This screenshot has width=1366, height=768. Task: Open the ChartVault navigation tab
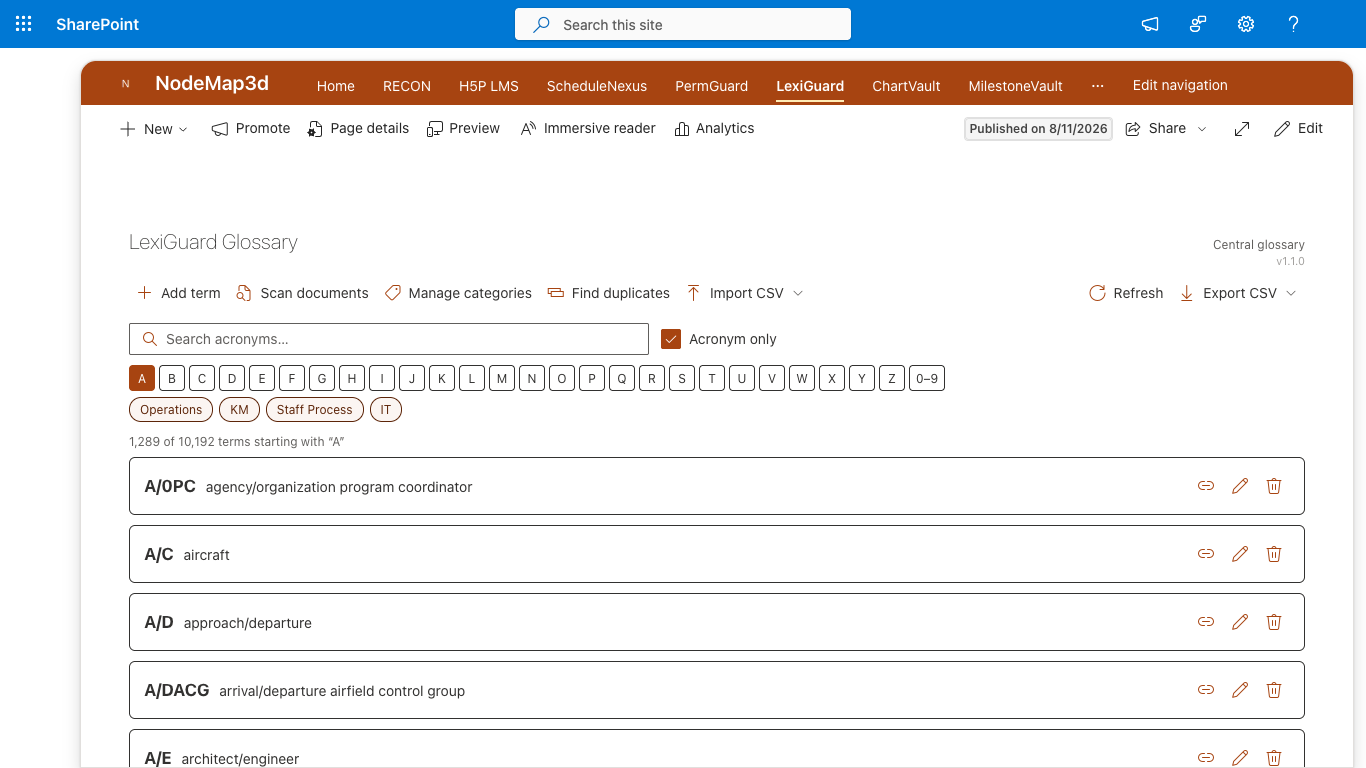(x=906, y=86)
